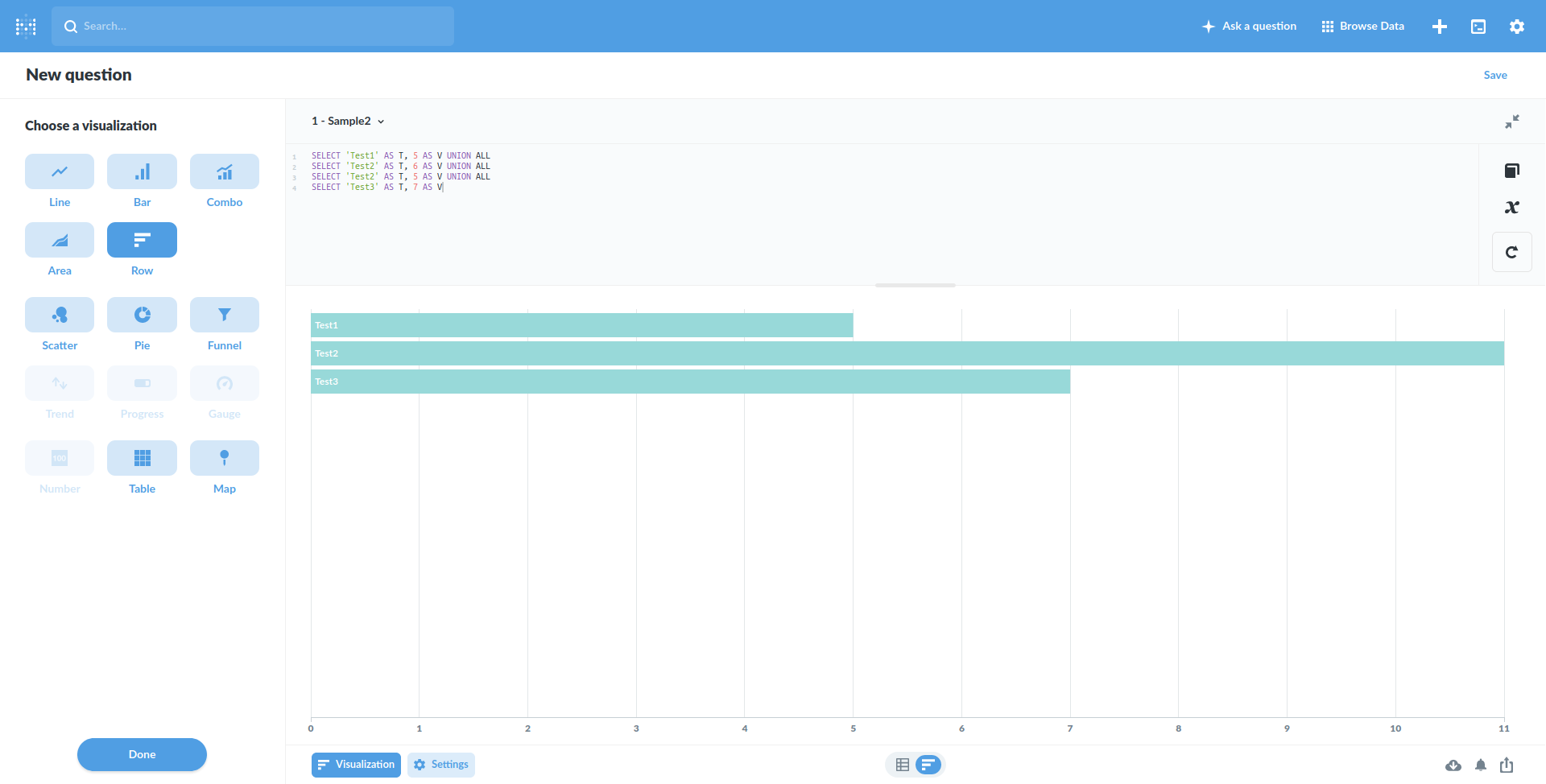The image size is (1546, 784).
Task: Open the new item menu with the plus icon
Action: [1440, 26]
